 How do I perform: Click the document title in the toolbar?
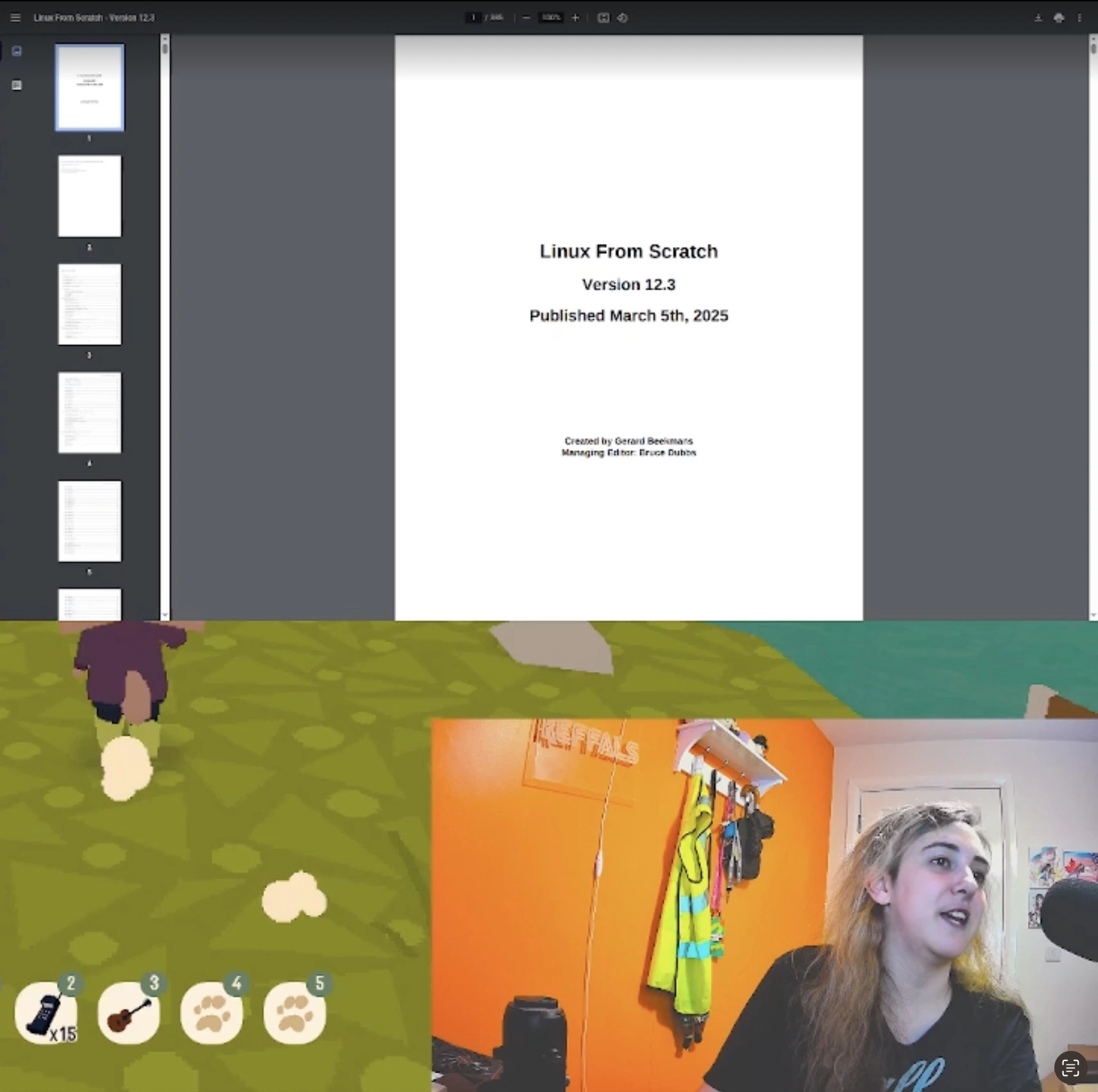pos(94,17)
